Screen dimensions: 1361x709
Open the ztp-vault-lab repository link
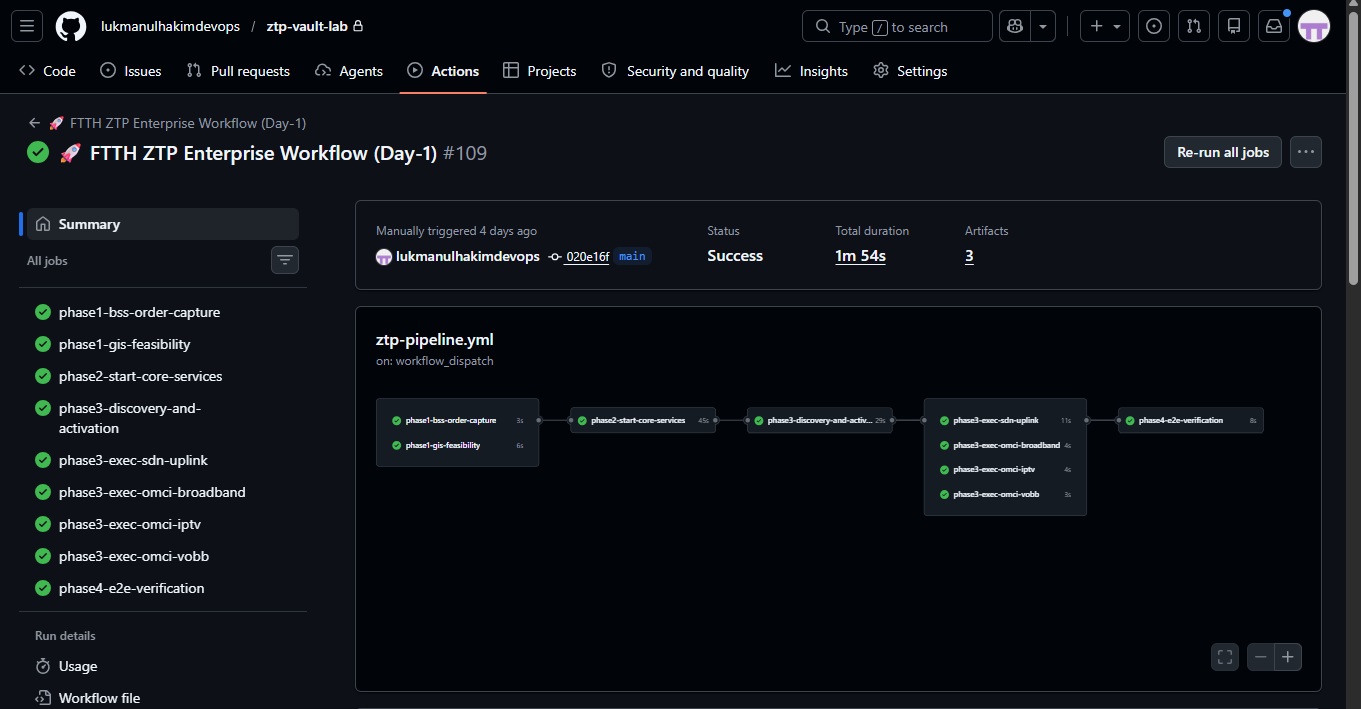coord(306,26)
